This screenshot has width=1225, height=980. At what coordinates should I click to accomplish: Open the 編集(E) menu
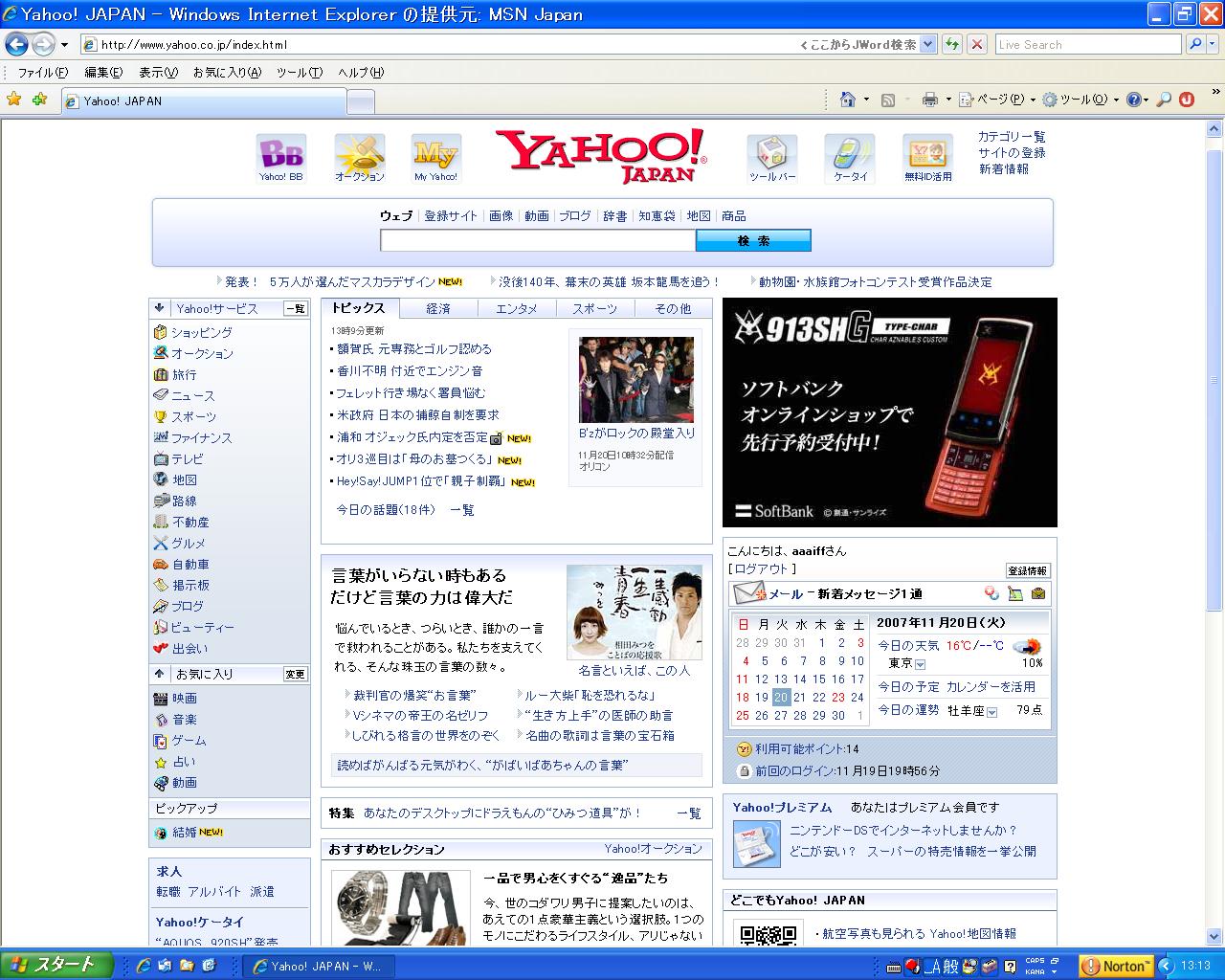point(103,73)
